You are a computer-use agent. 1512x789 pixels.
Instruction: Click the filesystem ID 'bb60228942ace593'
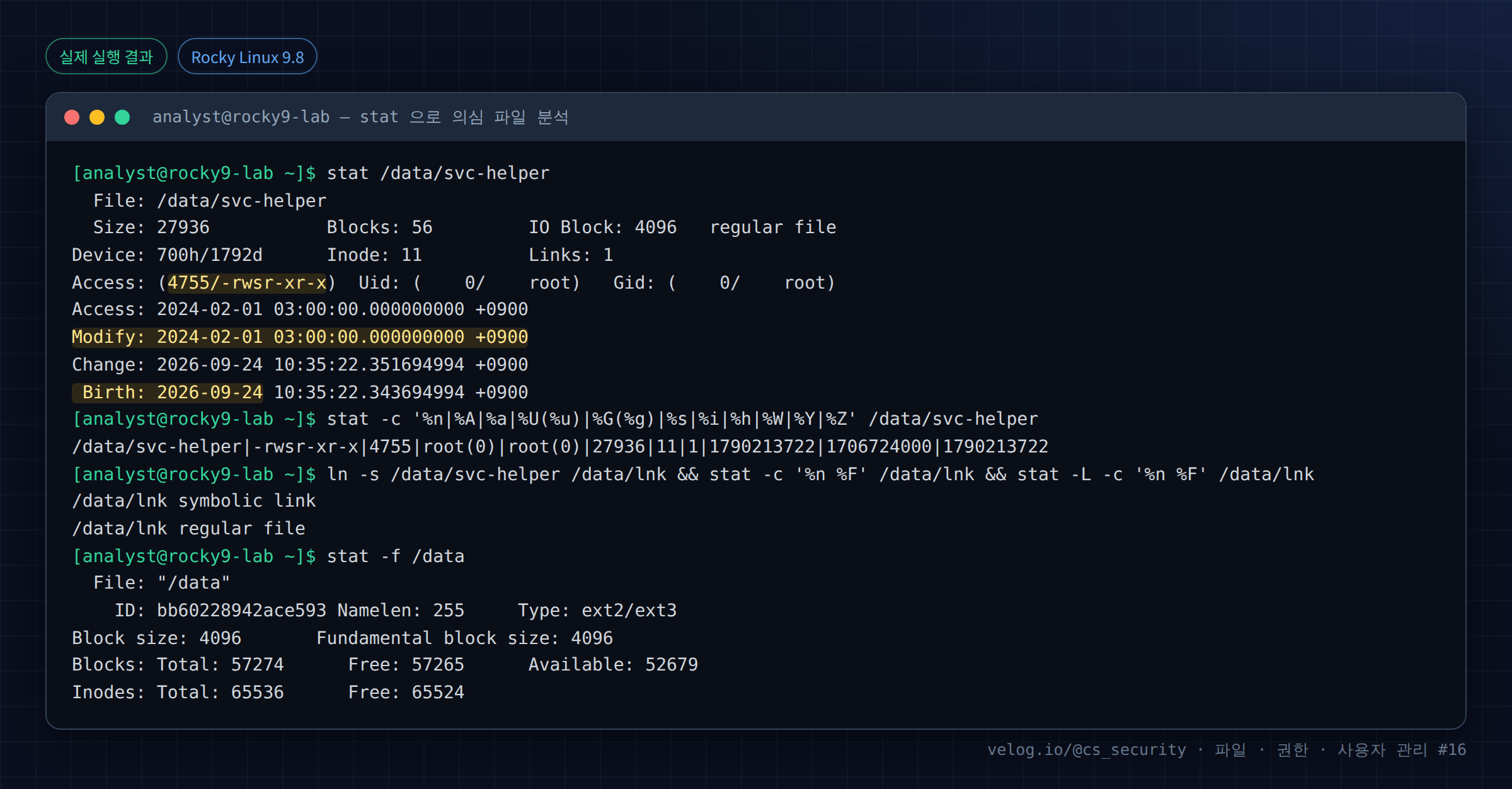click(x=241, y=611)
